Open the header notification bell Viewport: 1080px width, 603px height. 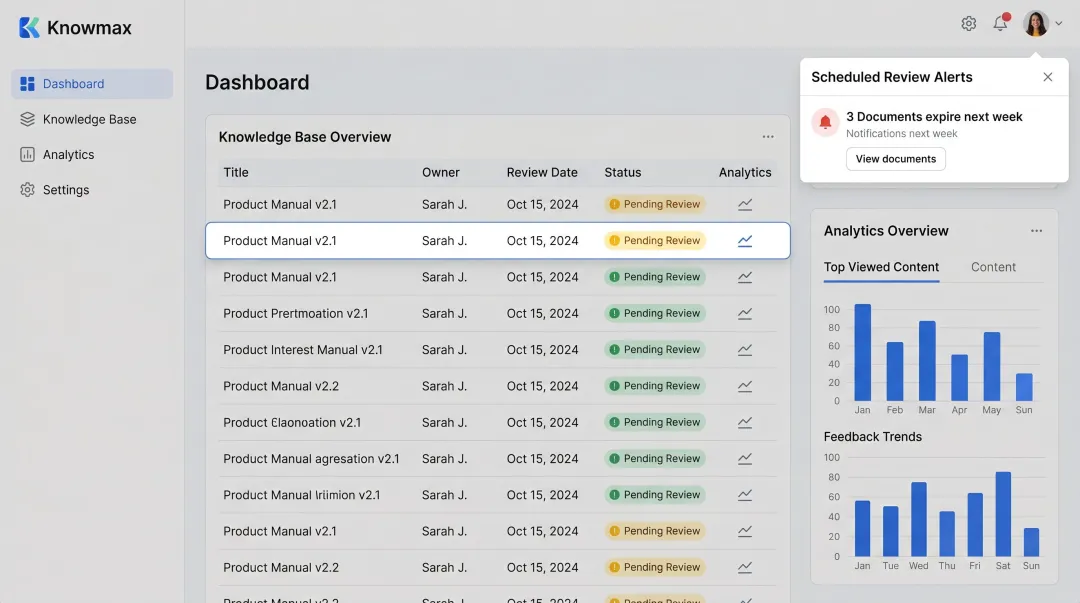[x=1001, y=23]
